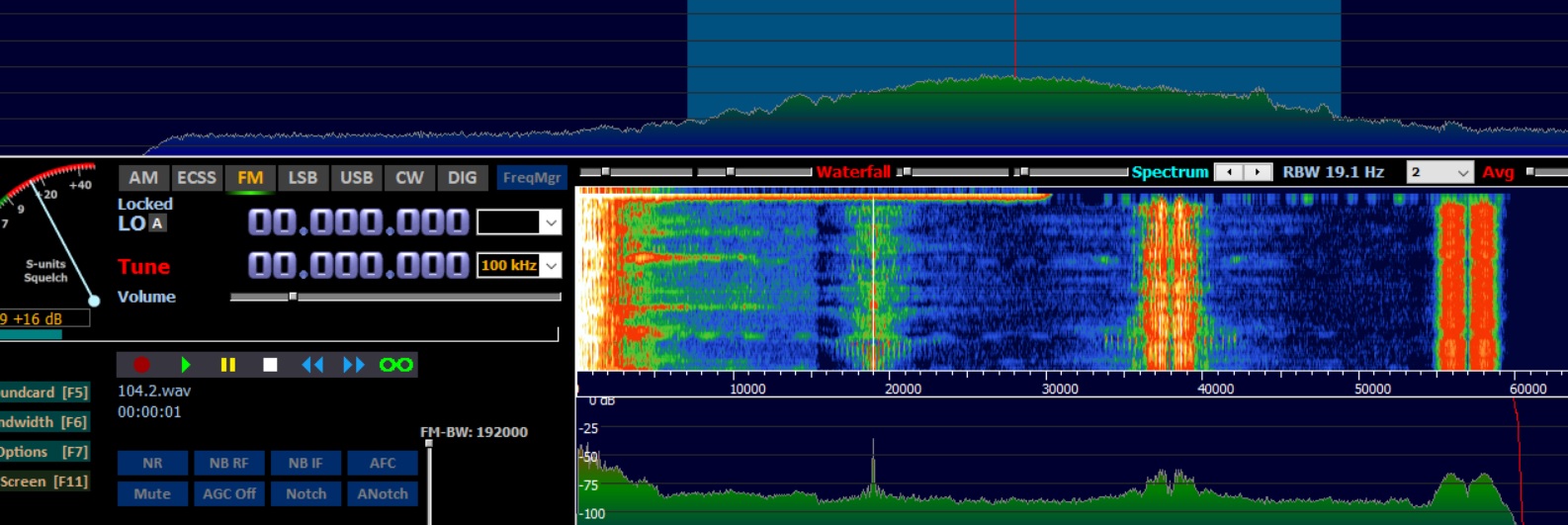The height and width of the screenshot is (525, 1568).
Task: Click the +16 dB signal level readout
Action: pos(44,318)
